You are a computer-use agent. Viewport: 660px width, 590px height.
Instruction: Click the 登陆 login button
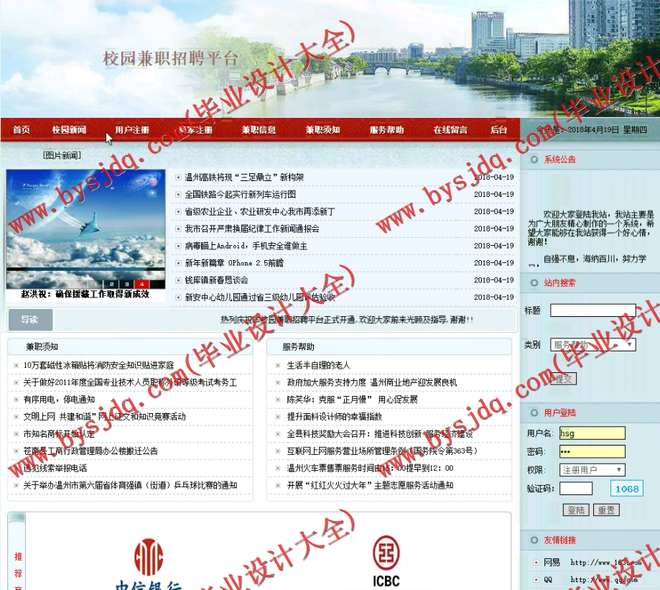[576, 510]
